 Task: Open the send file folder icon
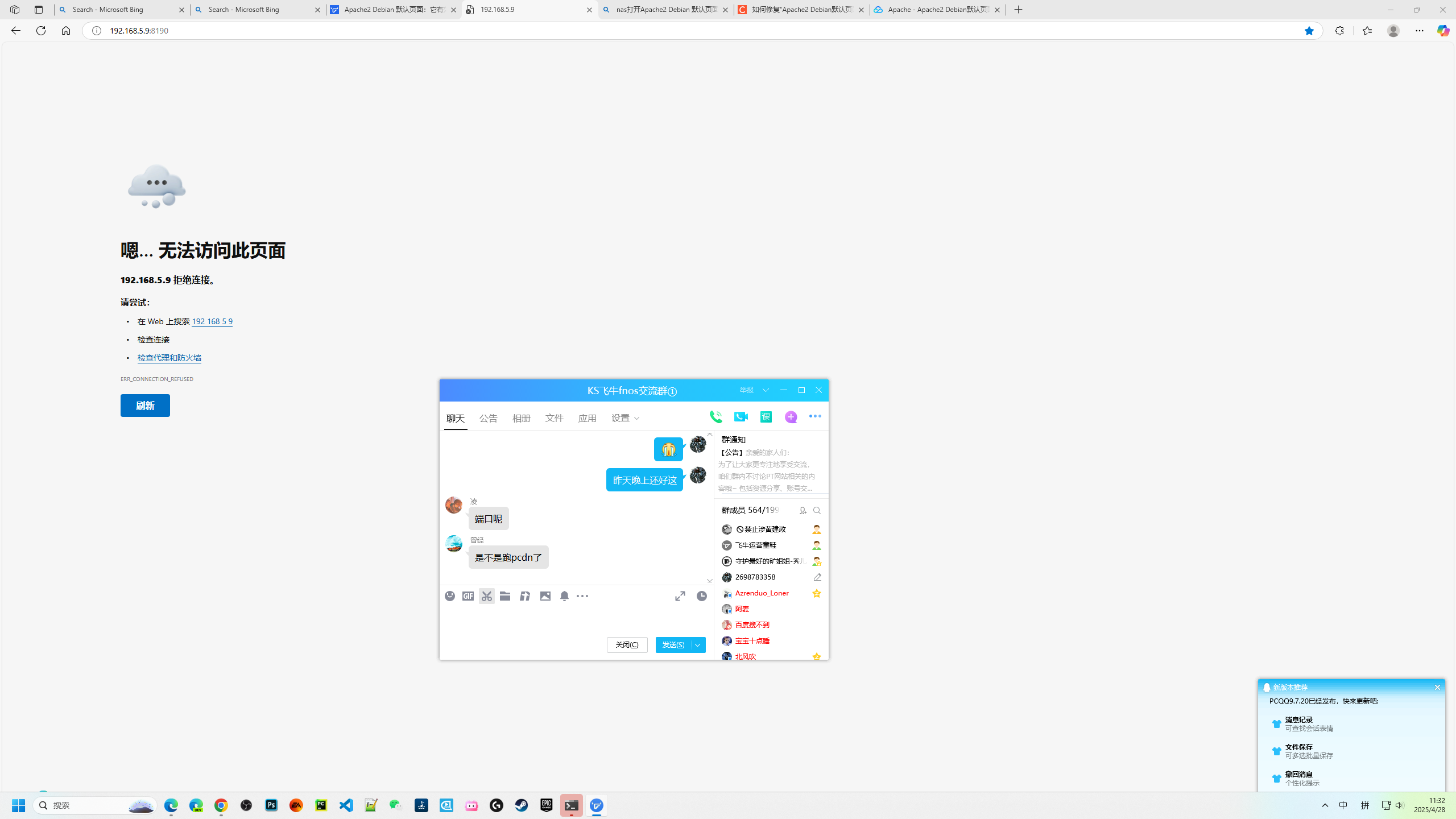point(505,596)
